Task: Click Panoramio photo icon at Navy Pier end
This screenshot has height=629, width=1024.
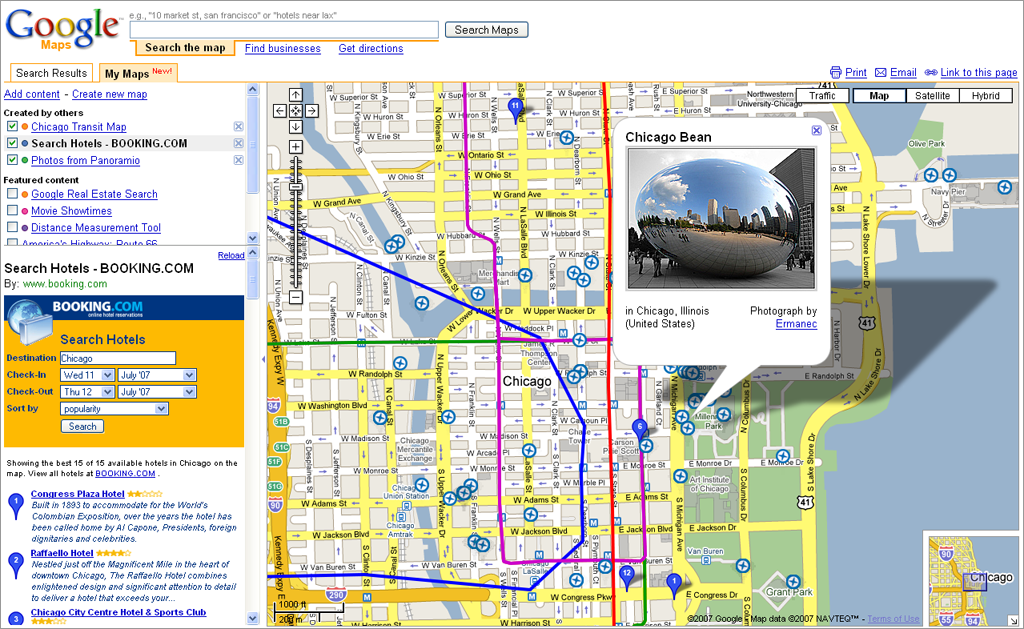Action: (x=1004, y=187)
